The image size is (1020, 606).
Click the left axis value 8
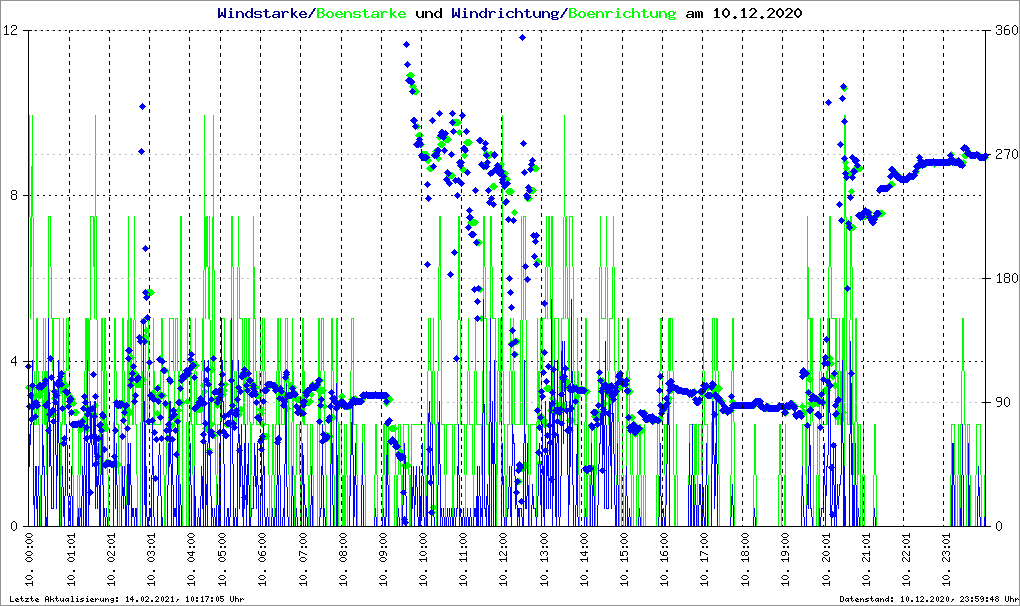click(15, 196)
